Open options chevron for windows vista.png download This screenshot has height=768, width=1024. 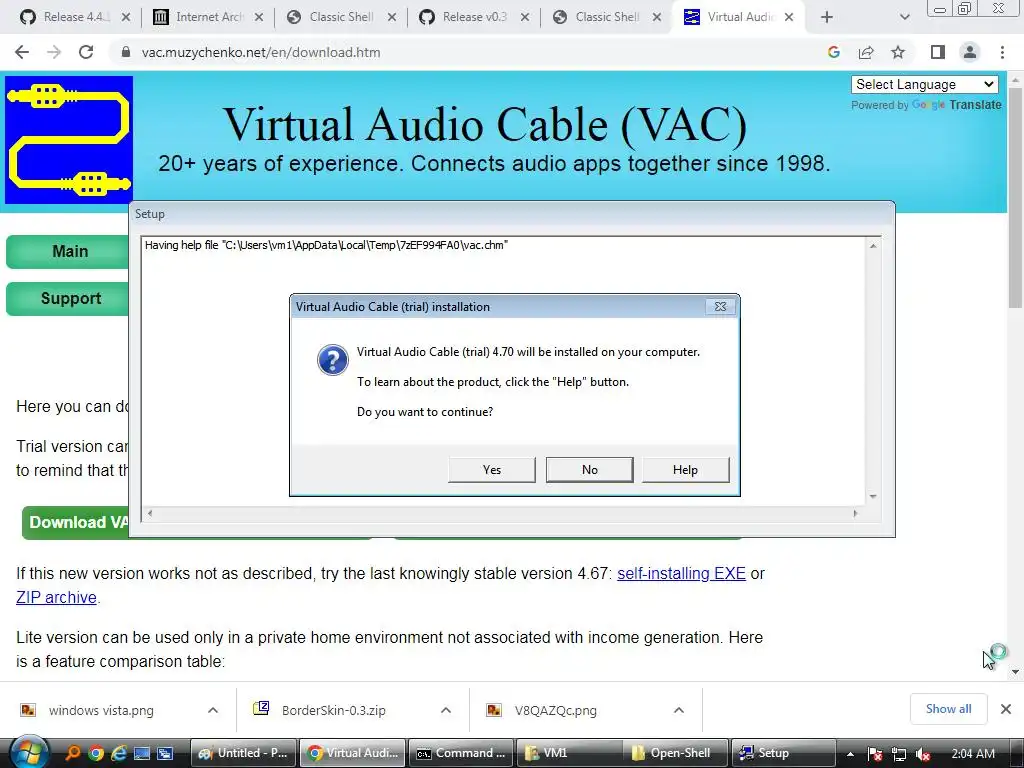(x=213, y=710)
